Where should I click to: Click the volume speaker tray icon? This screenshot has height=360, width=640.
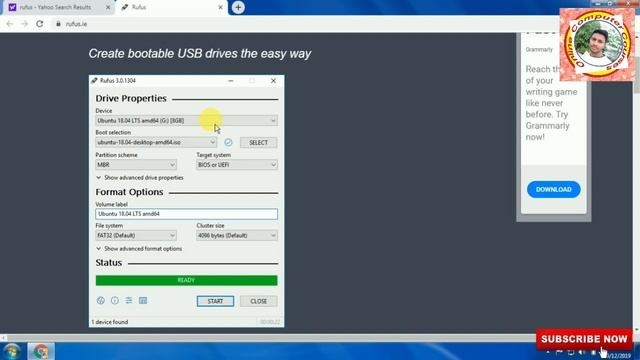582,352
